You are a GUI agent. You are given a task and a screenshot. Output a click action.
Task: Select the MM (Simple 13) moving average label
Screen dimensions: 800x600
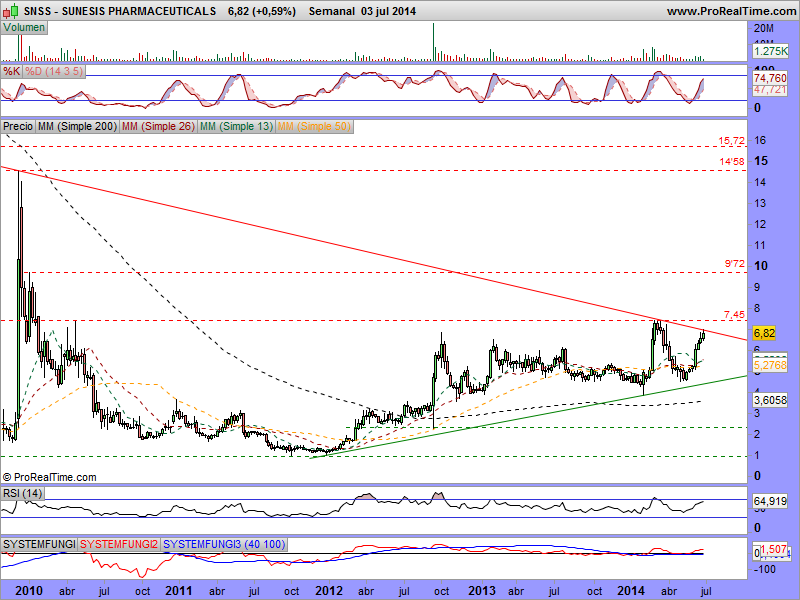point(236,126)
